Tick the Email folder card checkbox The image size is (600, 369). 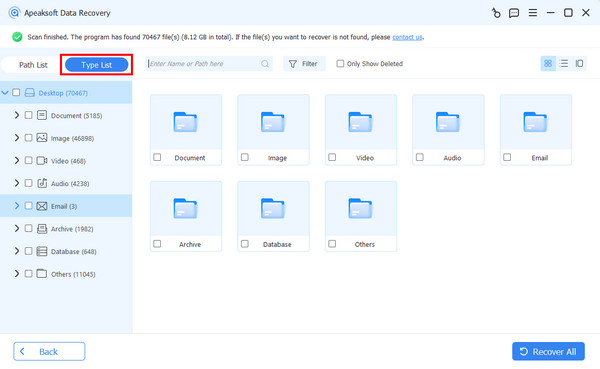(507, 157)
